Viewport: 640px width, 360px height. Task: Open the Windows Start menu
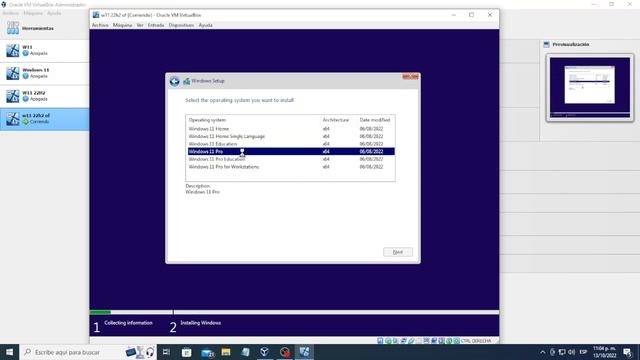coord(9,352)
